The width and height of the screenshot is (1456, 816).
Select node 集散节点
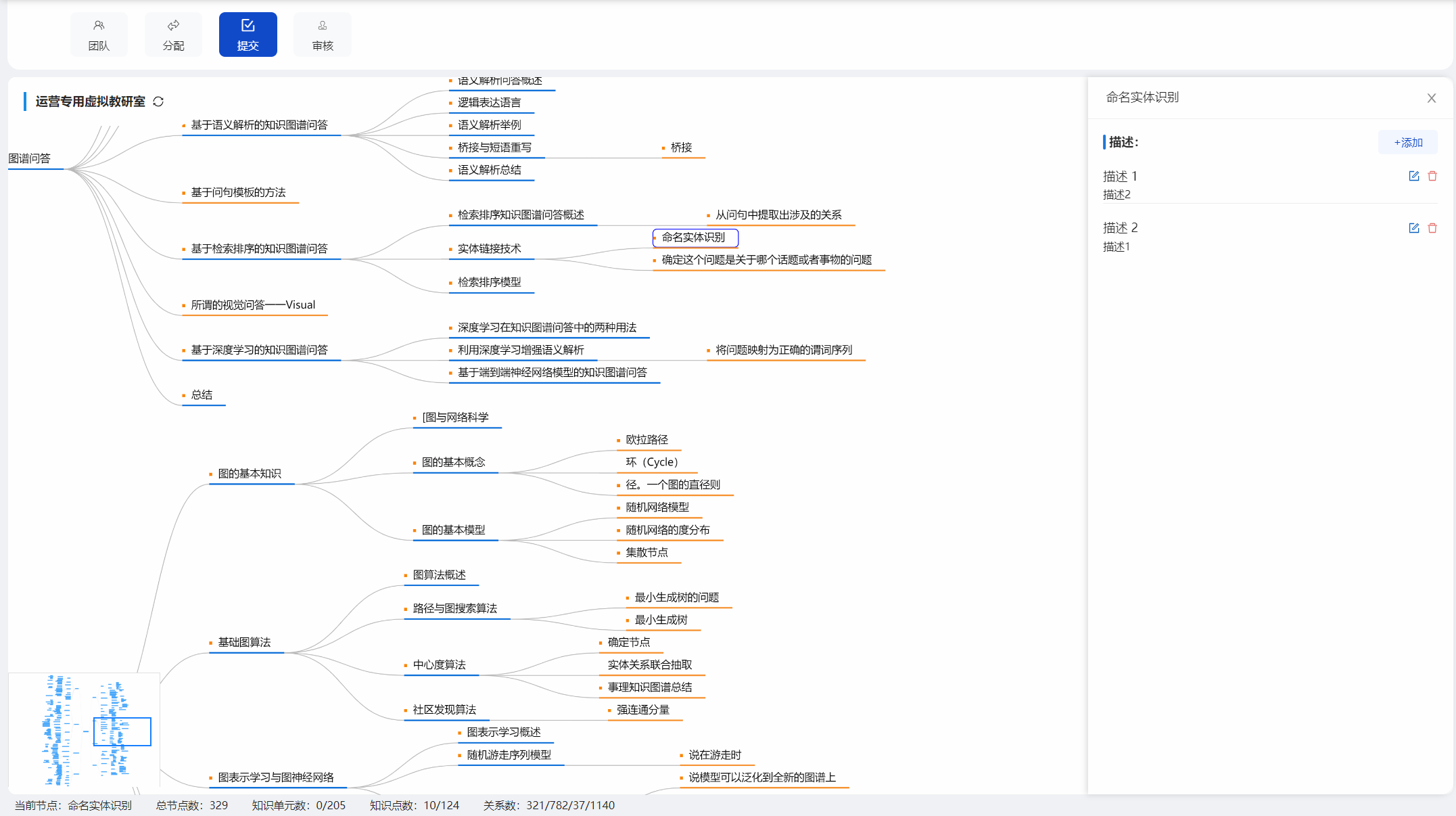(647, 552)
